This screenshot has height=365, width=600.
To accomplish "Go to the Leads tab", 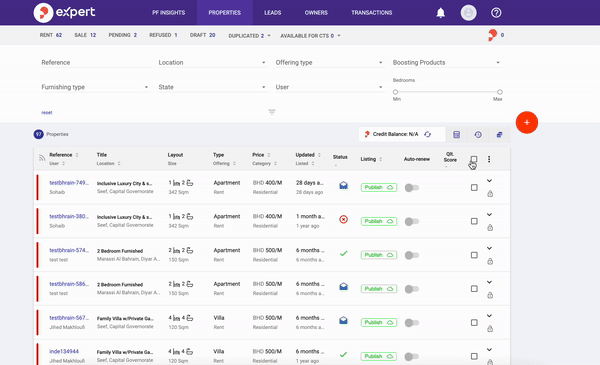I will tap(272, 13).
